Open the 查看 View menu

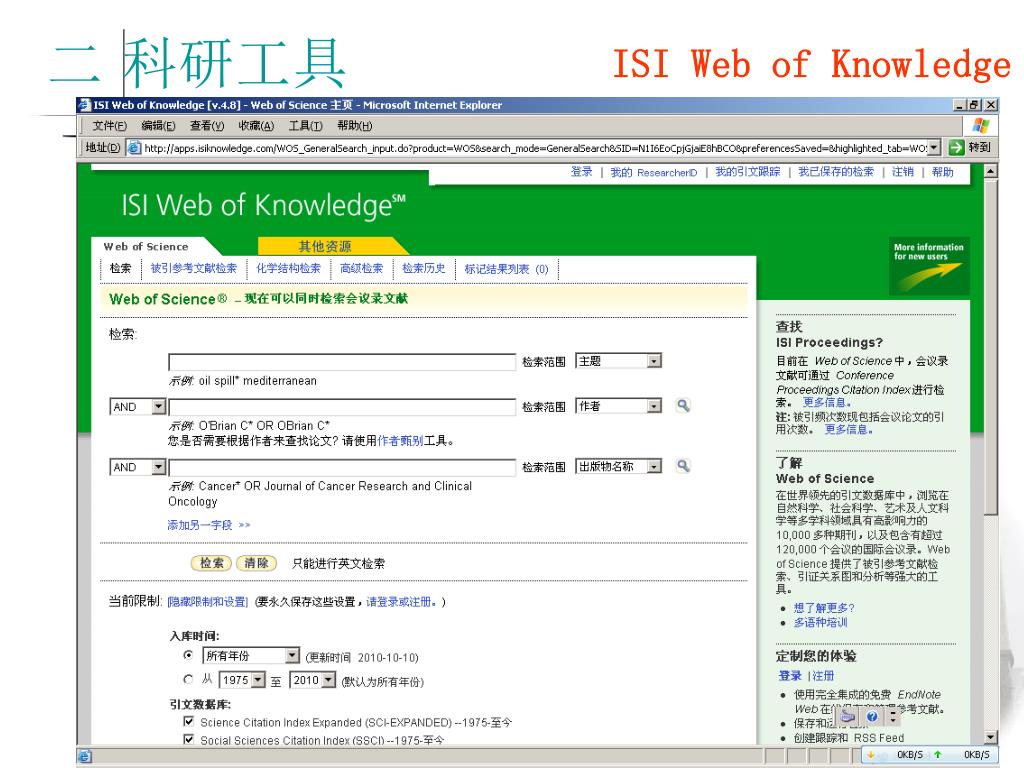(x=207, y=125)
